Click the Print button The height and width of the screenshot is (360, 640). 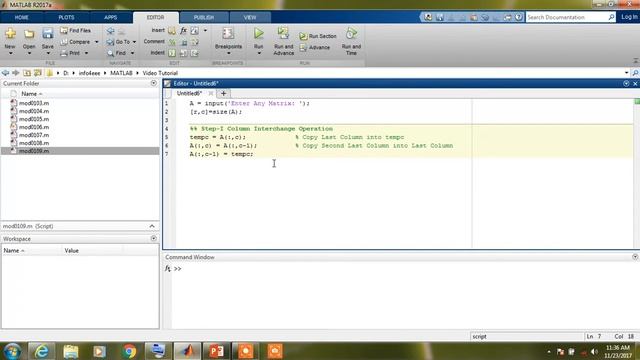pyautogui.click(x=70, y=53)
